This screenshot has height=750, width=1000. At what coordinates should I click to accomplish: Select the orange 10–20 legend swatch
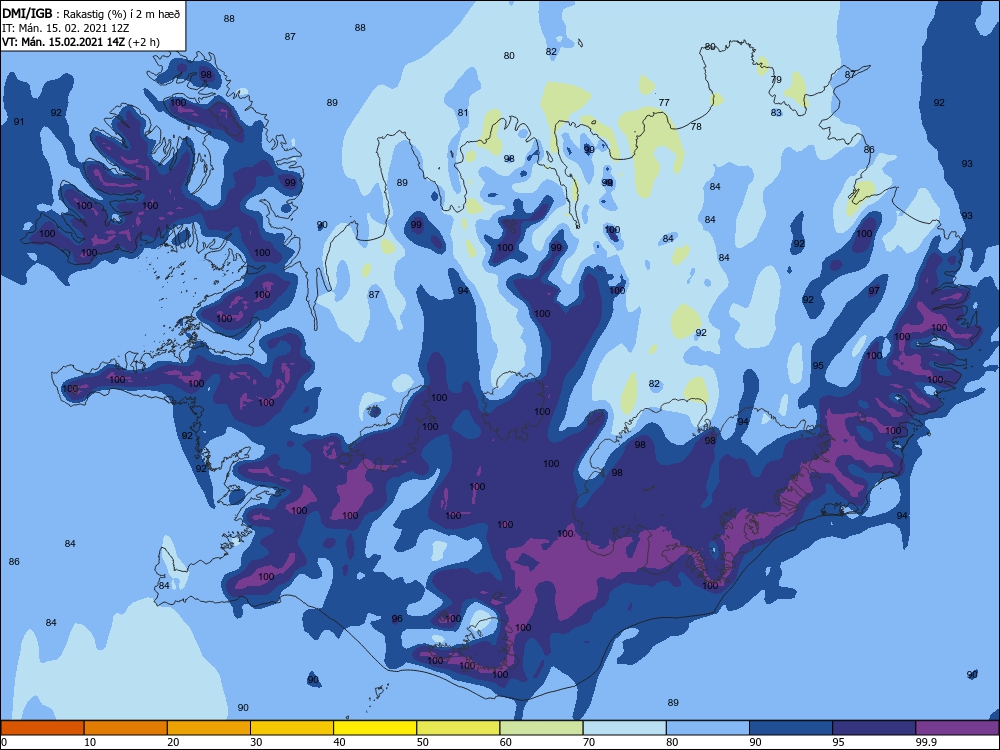tap(126, 728)
